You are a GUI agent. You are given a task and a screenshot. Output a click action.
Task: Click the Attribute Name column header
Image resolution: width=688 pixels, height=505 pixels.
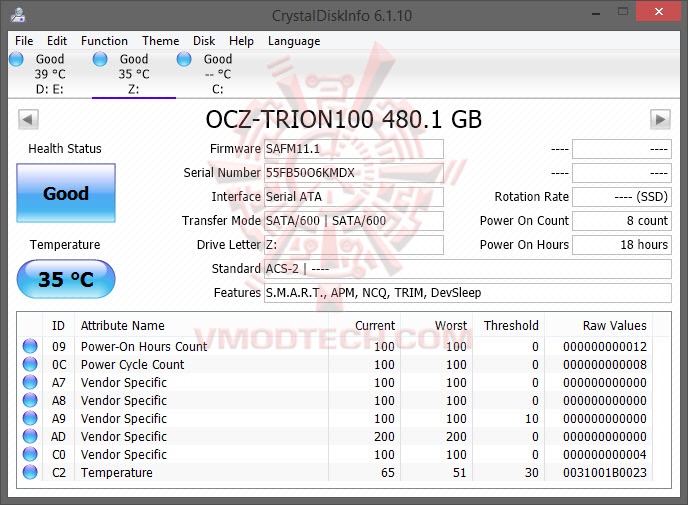point(202,326)
